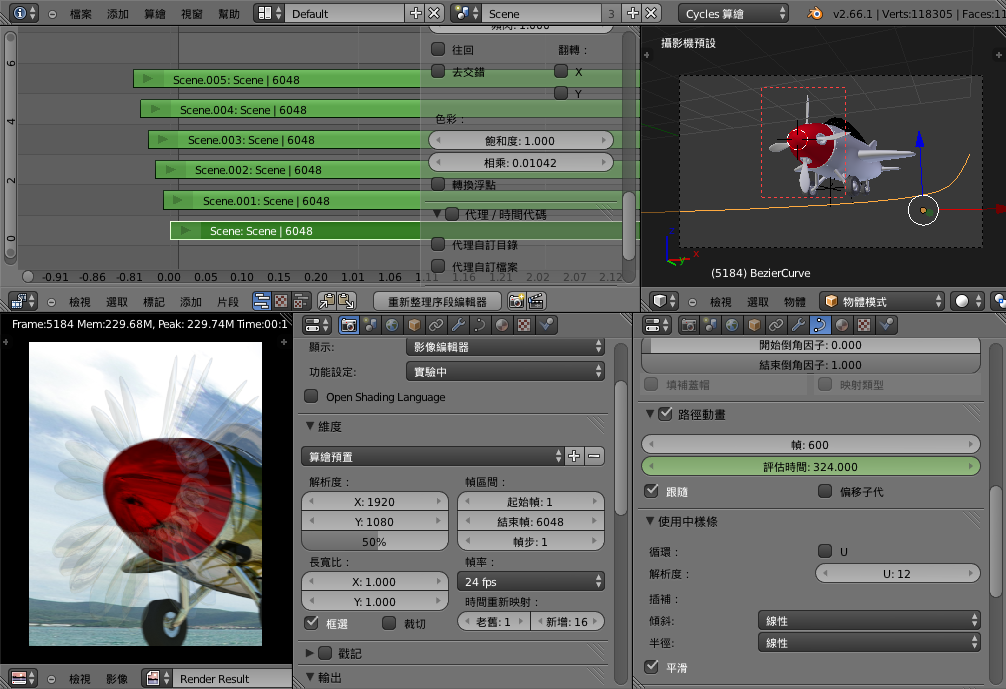This screenshot has height=689, width=1006.
Task: Enable Open Shading Language checkbox
Action: point(311,397)
